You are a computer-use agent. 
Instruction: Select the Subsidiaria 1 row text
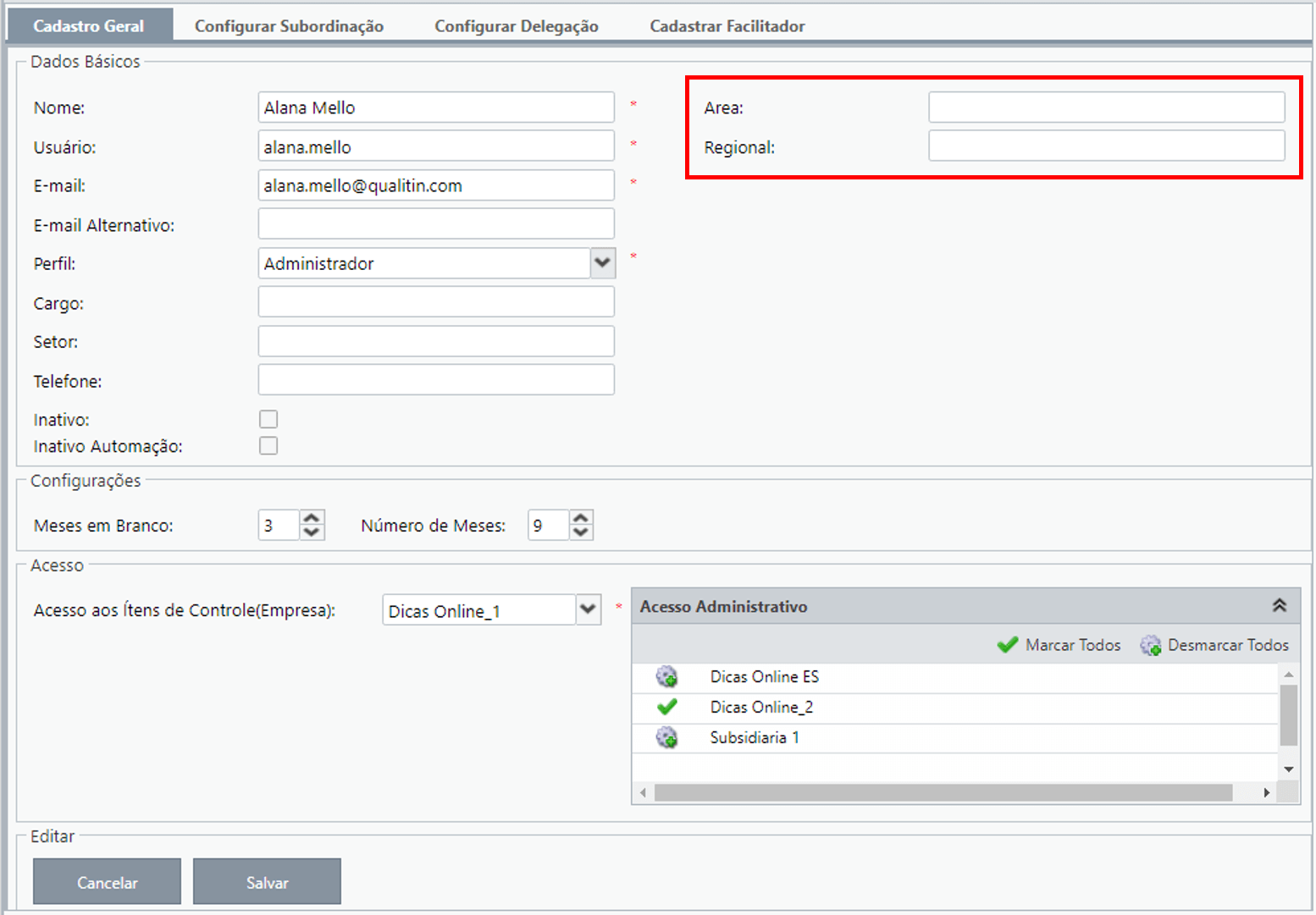pyautogui.click(x=755, y=737)
